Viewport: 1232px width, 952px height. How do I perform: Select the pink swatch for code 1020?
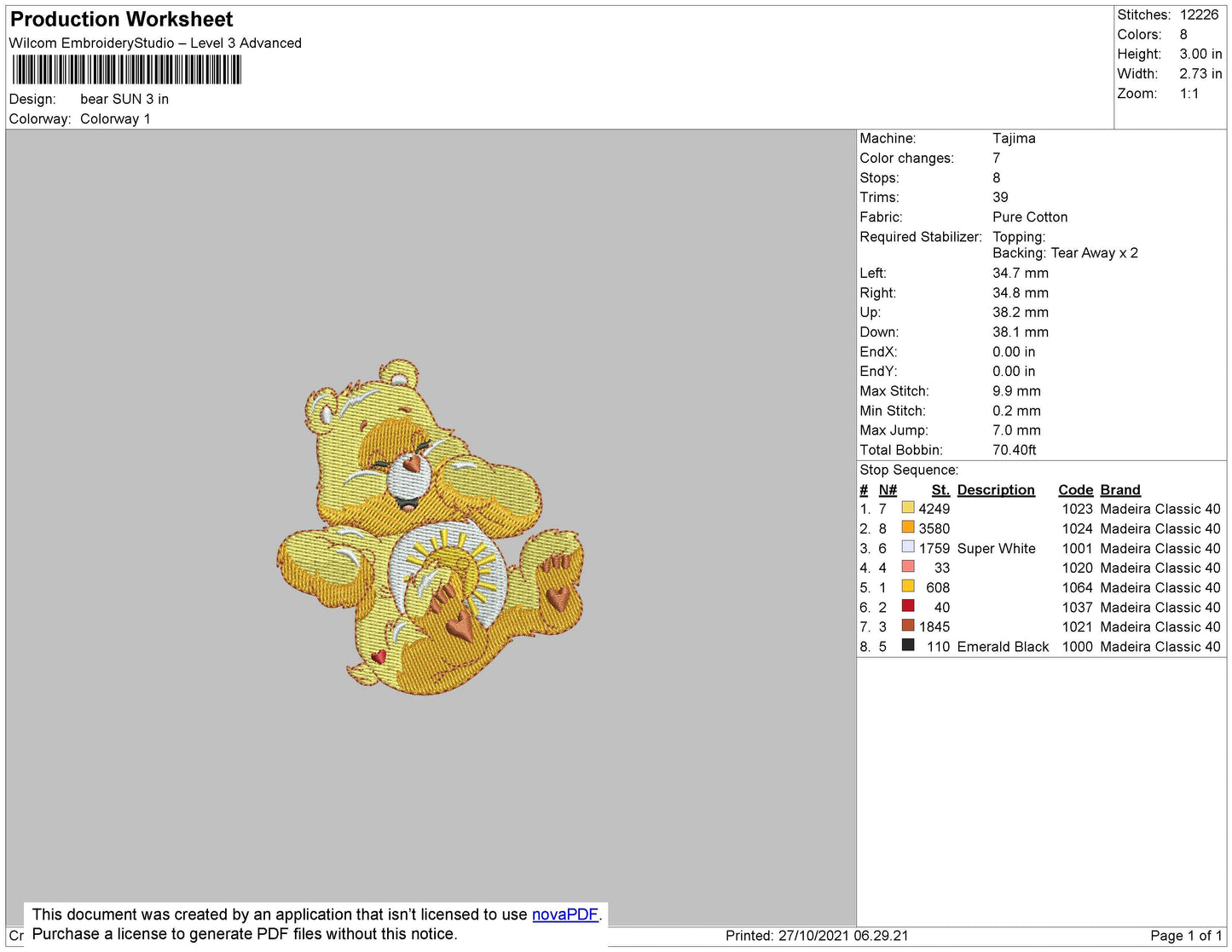click(x=908, y=567)
